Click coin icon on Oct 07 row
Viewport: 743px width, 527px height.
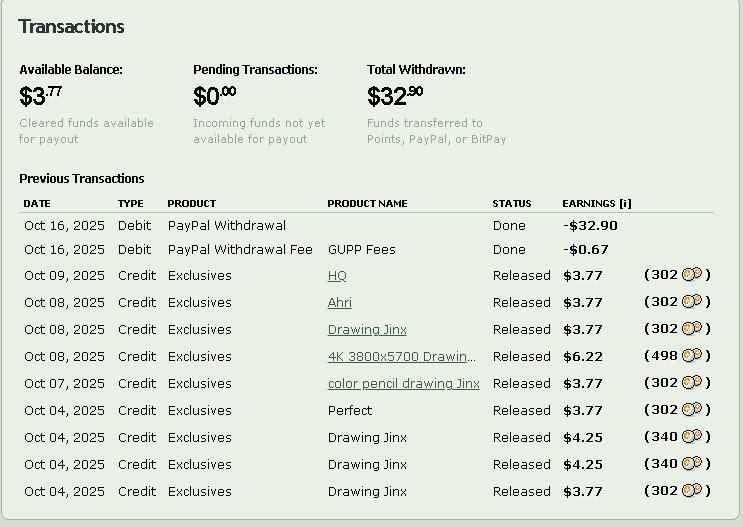tap(692, 383)
